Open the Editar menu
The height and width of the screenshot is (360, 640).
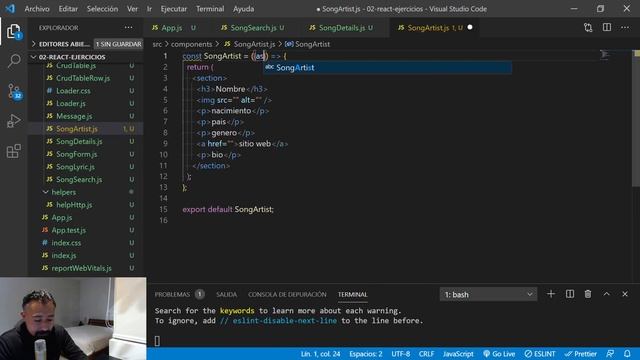click(68, 9)
